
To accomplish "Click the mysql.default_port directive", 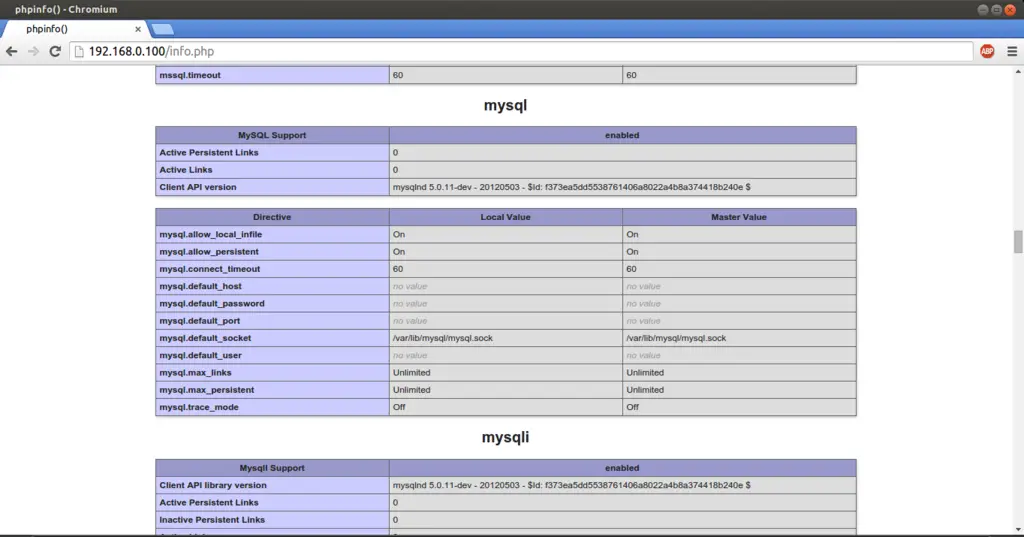I will tap(200, 321).
